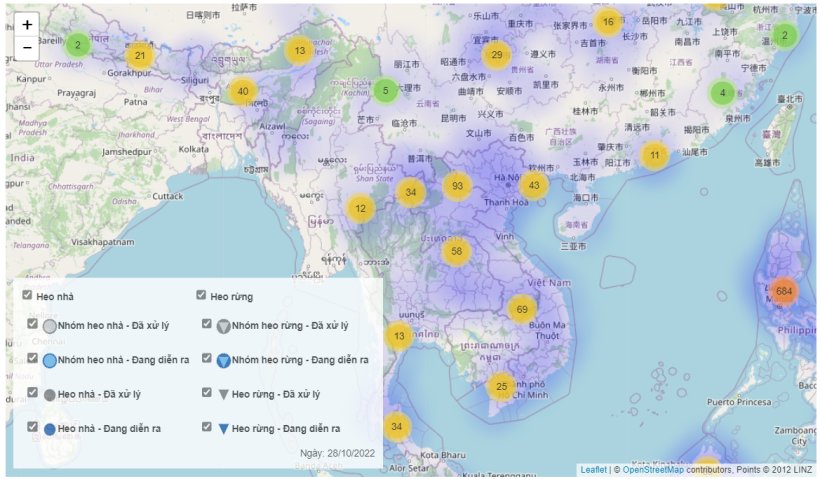Select the cluster marker labeled 69
Viewport: 820px width, 479px height.
tap(521, 309)
